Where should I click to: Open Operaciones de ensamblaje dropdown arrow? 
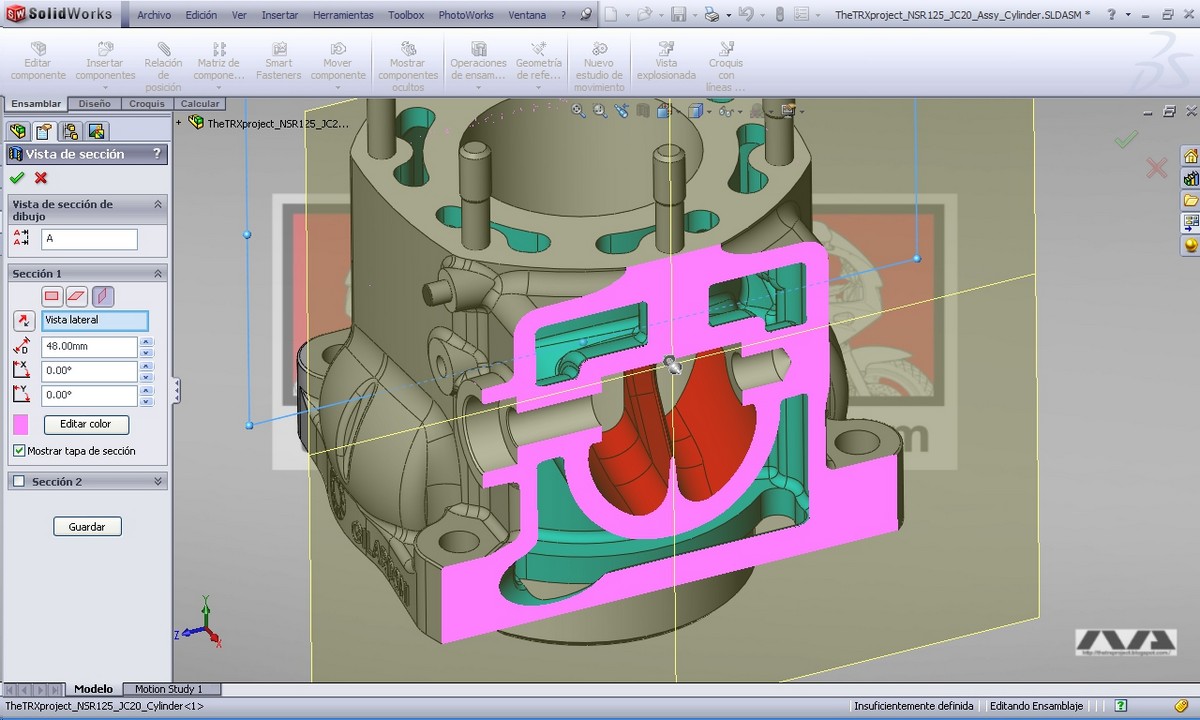click(479, 87)
